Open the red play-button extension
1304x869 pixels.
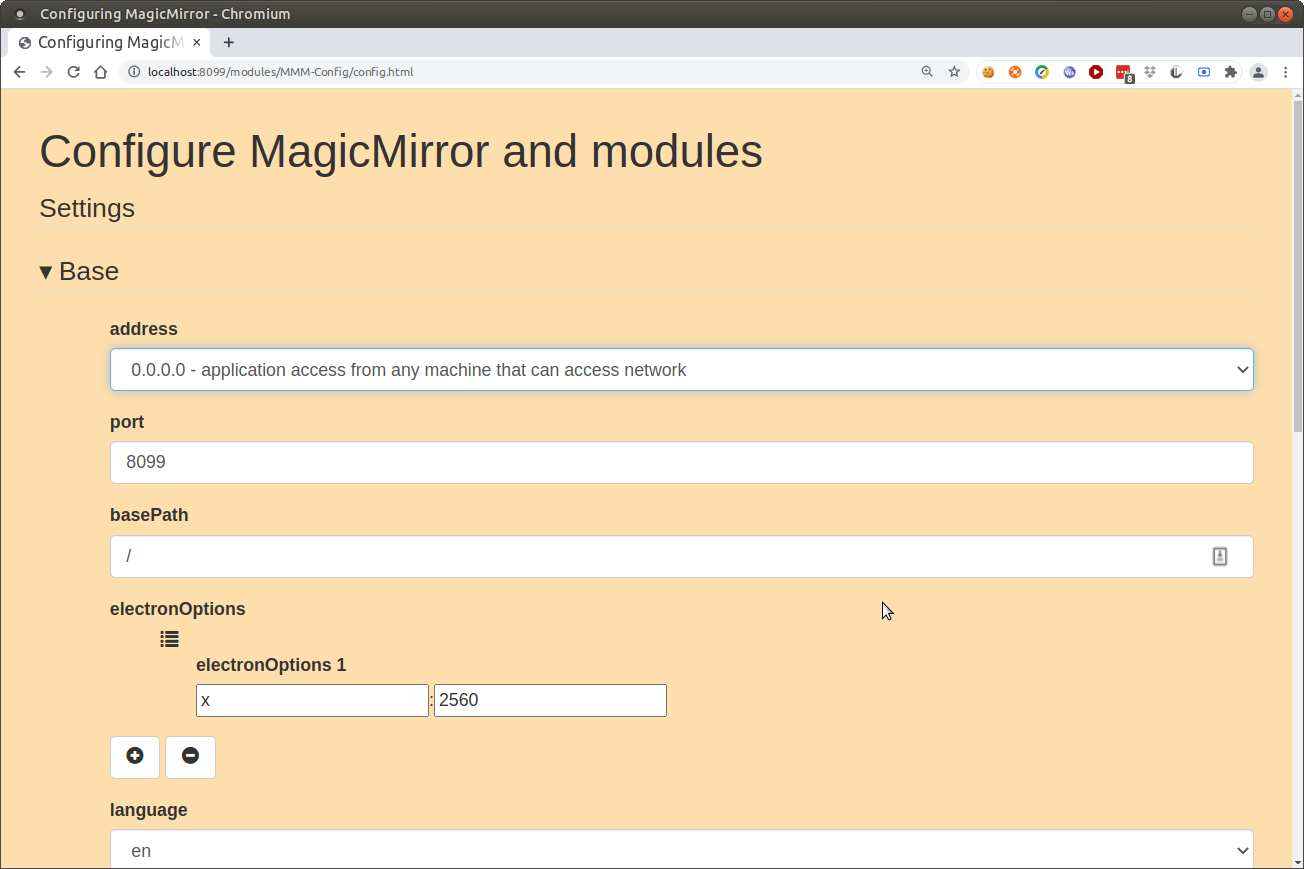(1096, 72)
